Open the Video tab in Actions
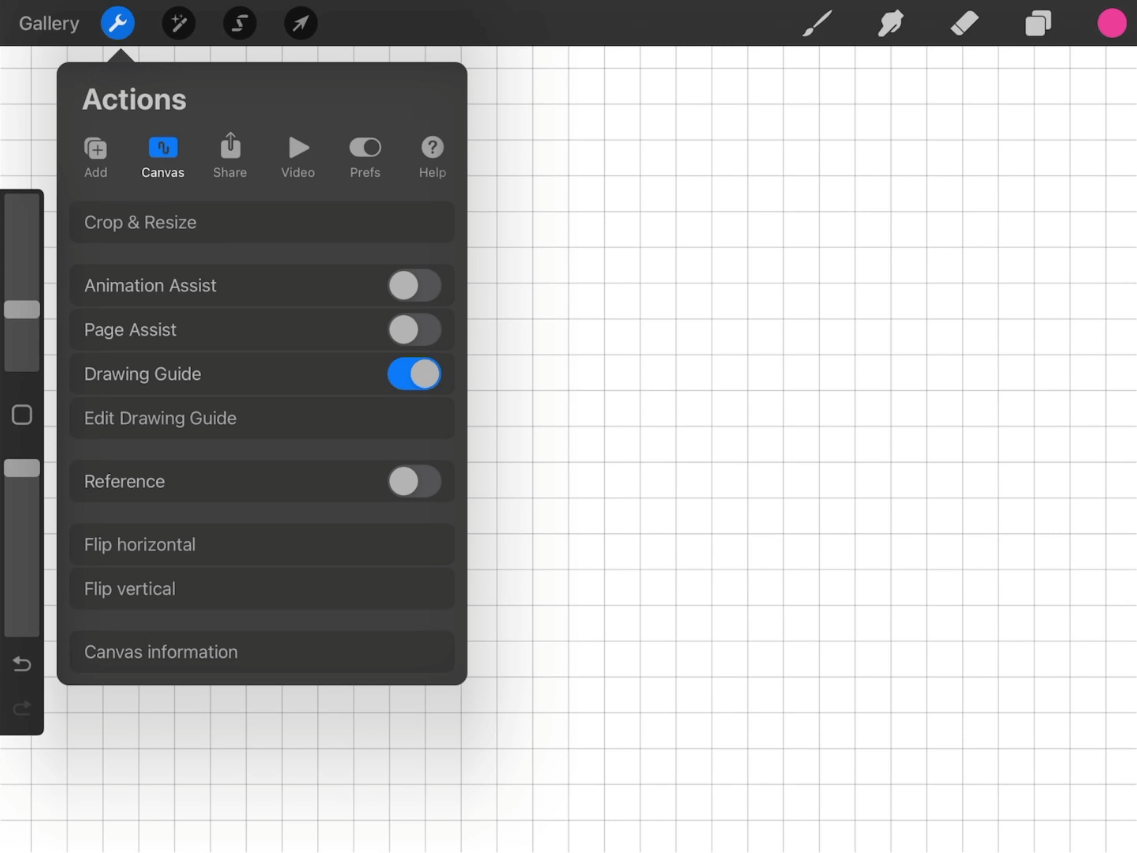The image size is (1137, 853). tap(297, 155)
